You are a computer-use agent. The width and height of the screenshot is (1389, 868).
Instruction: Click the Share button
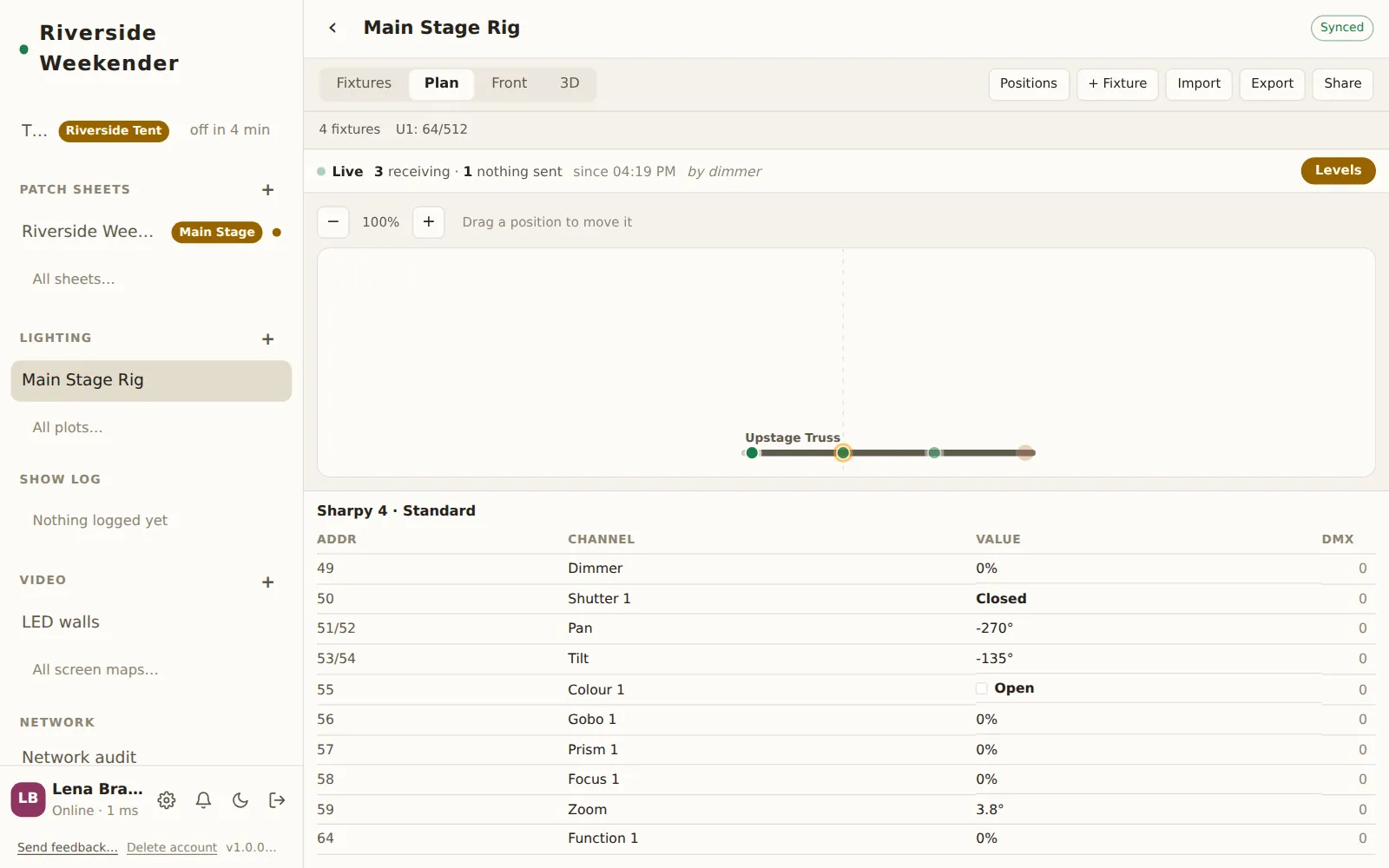(1342, 84)
